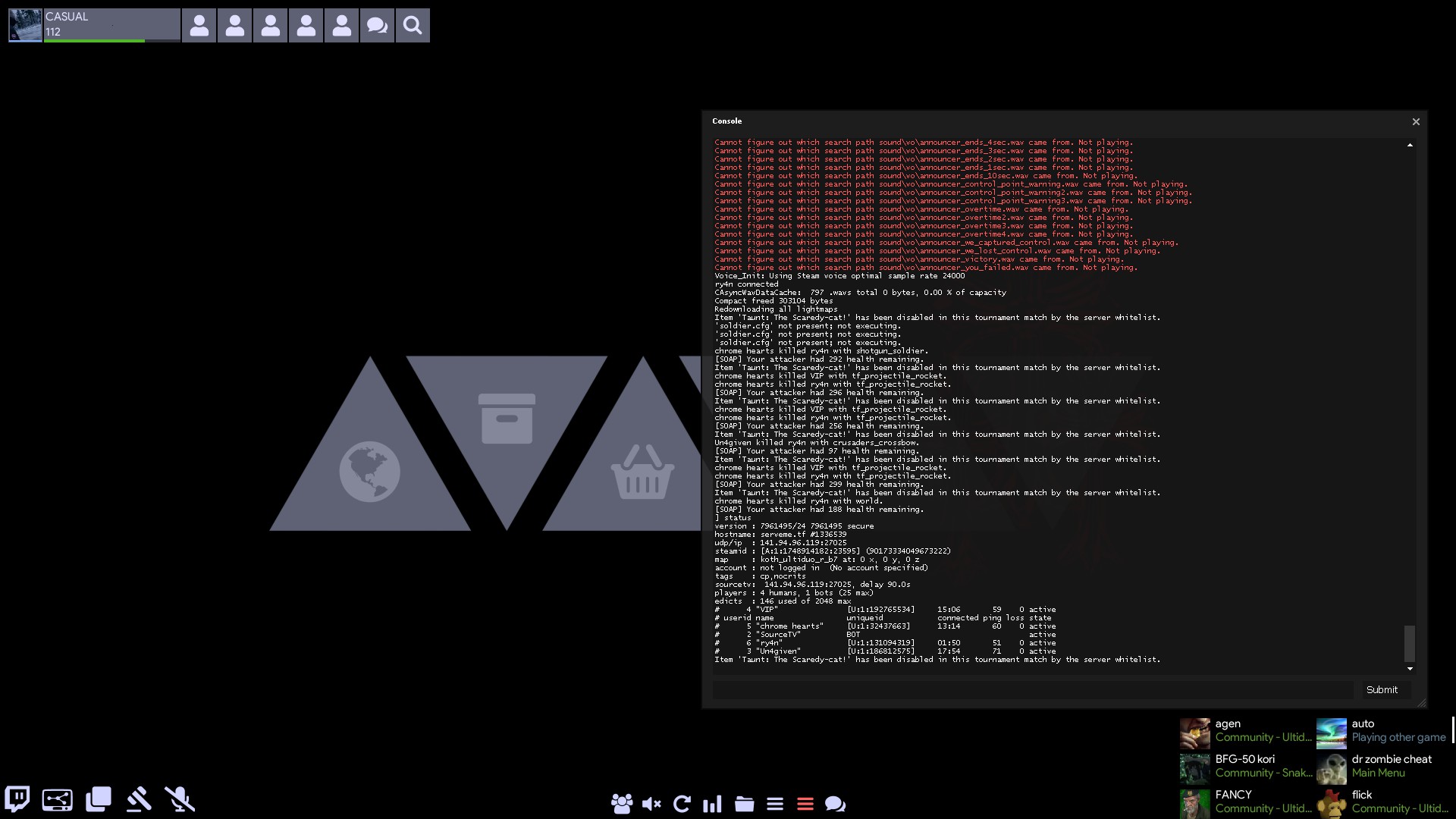Click the magnifying glass search icon
The image size is (1456, 819).
tap(413, 26)
